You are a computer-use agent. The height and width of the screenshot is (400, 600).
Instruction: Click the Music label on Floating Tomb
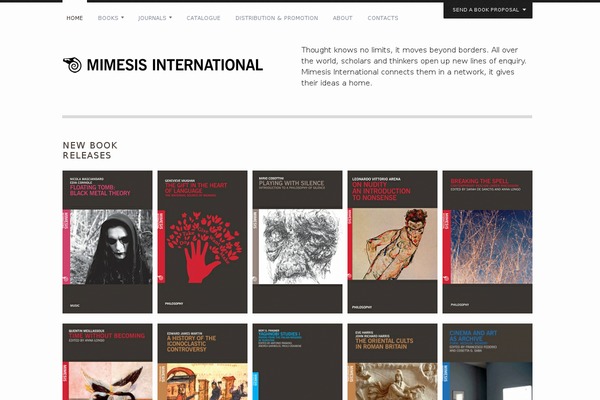tap(75, 305)
